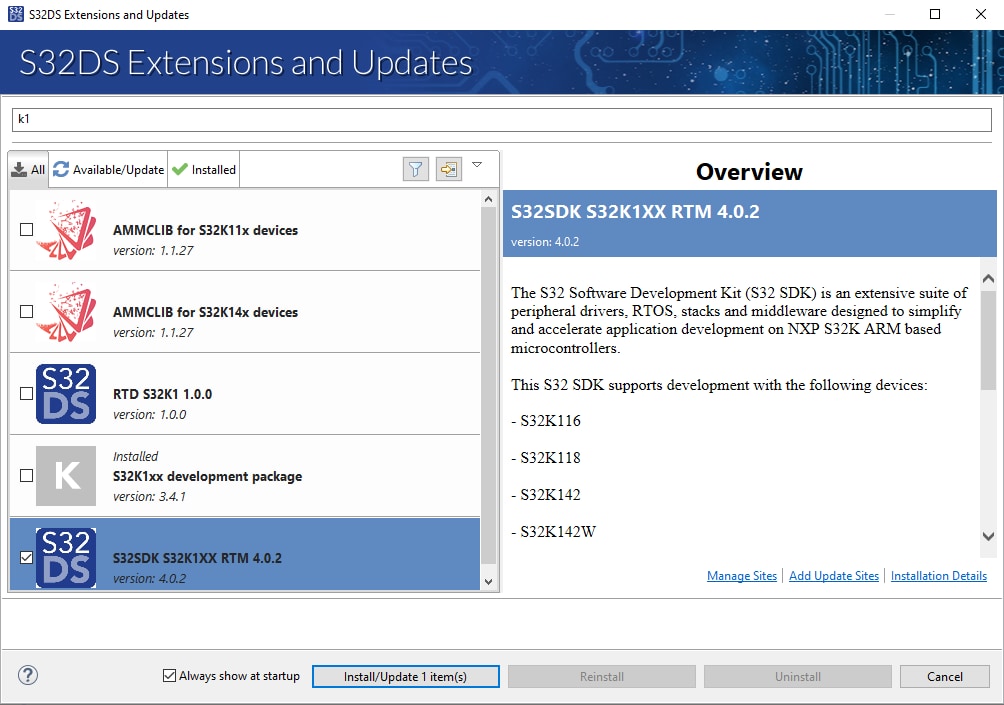
Task: Disable Always show at startup
Action: [x=169, y=676]
